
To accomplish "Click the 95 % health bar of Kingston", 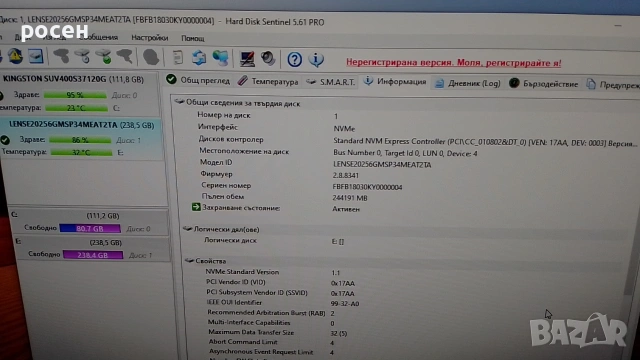I will pos(75,95).
